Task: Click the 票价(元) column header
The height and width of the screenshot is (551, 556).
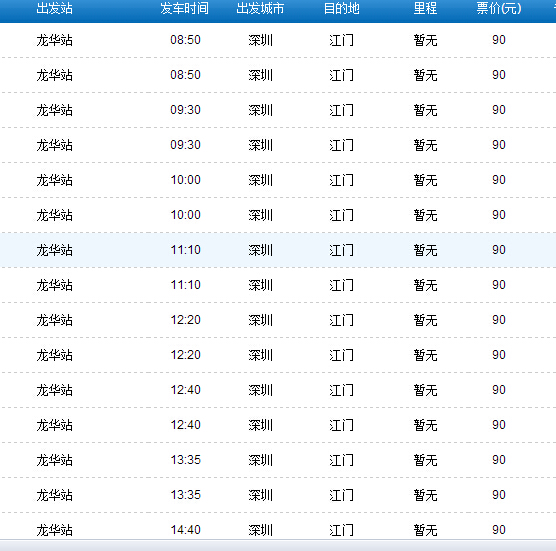Action: [x=499, y=9]
